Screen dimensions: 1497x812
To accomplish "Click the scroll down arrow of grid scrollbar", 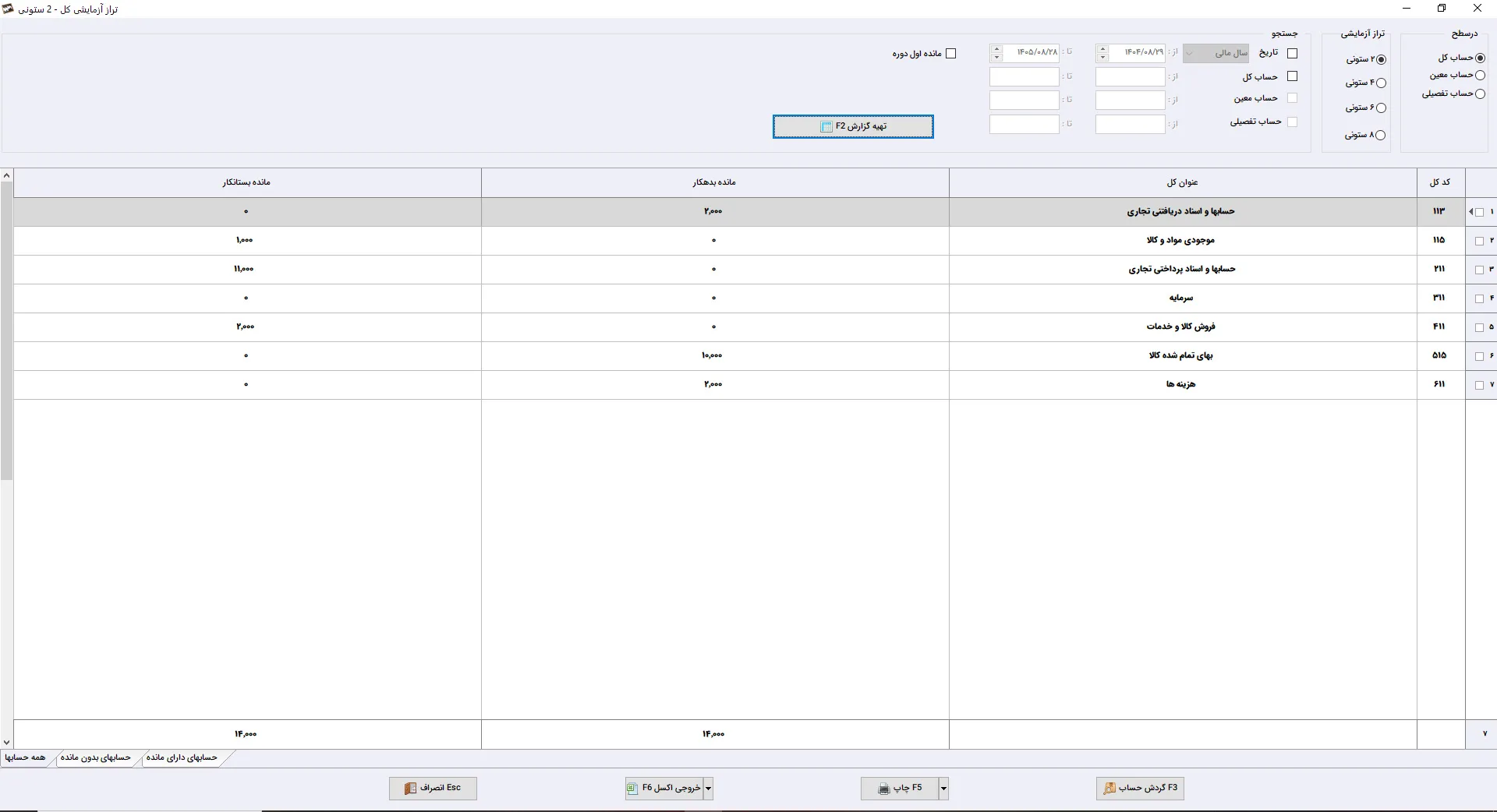I will tap(6, 743).
